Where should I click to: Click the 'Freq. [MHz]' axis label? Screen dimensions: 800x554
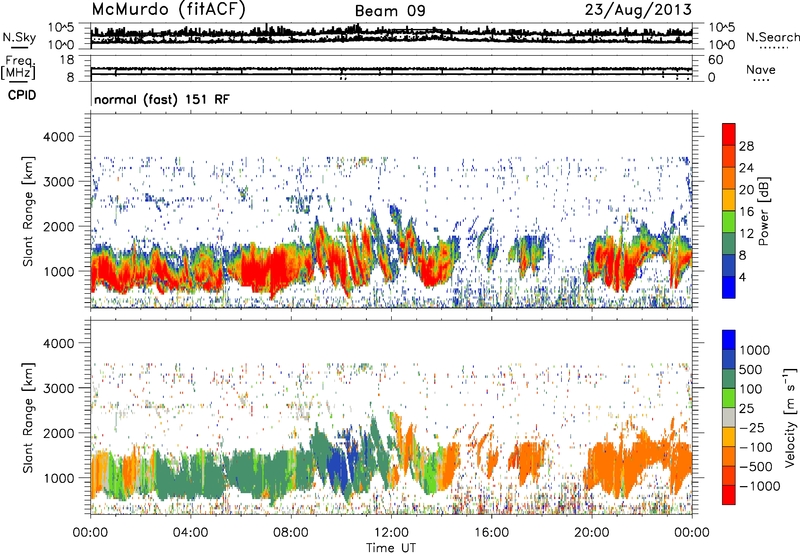18,68
